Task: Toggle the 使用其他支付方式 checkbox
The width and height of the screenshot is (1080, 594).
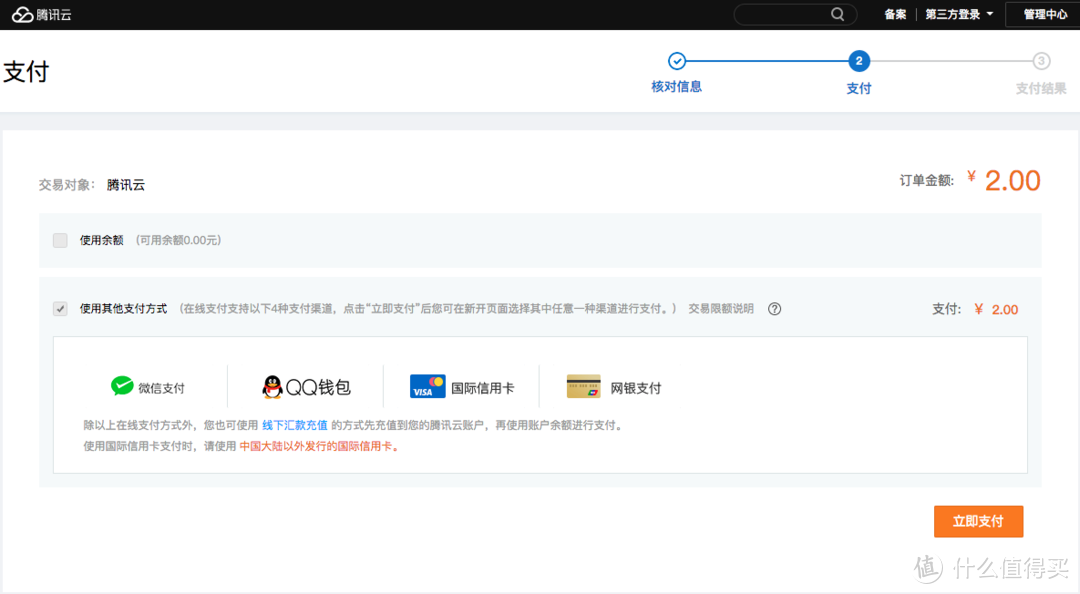Action: coord(61,308)
